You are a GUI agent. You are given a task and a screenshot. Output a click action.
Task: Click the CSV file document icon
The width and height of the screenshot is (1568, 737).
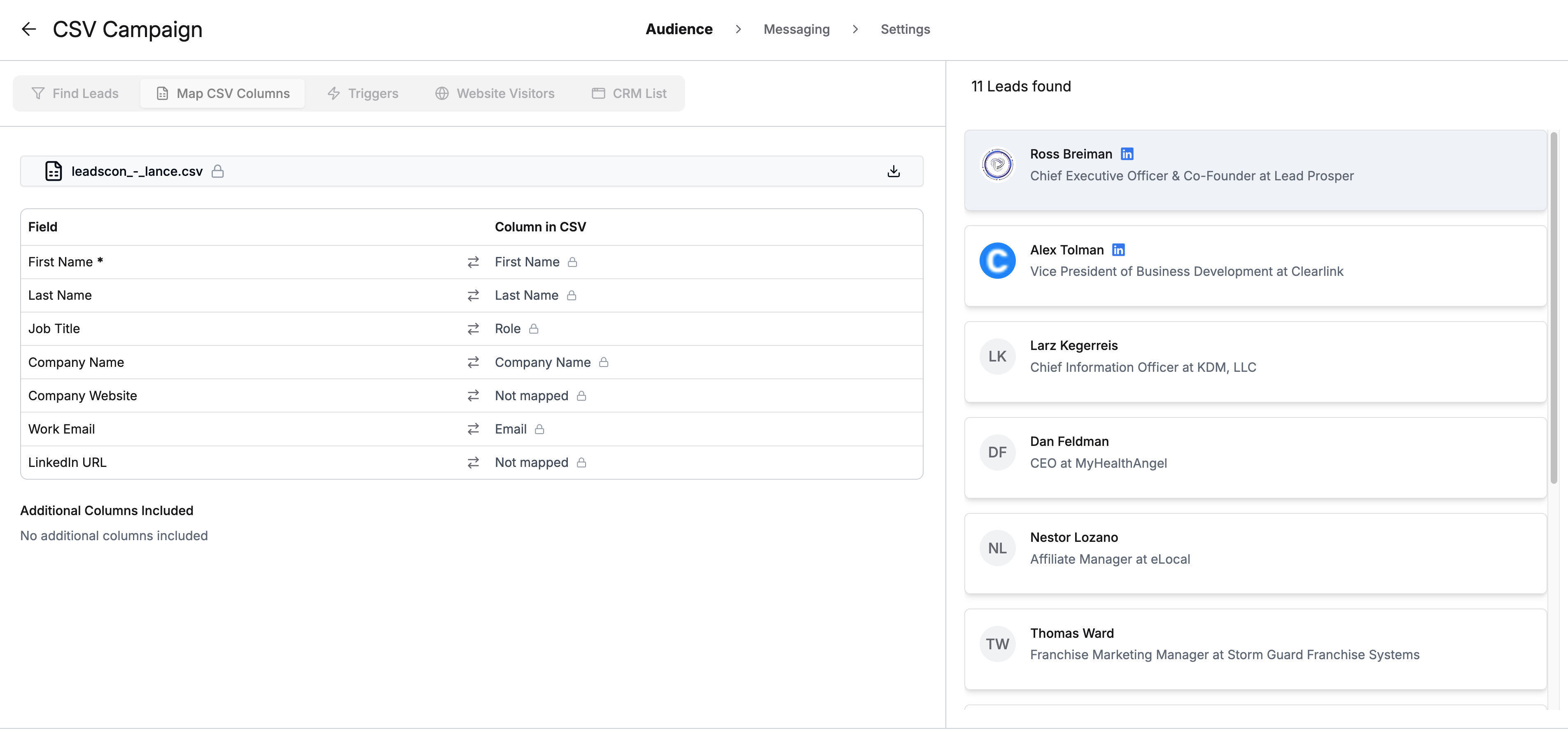(54, 171)
